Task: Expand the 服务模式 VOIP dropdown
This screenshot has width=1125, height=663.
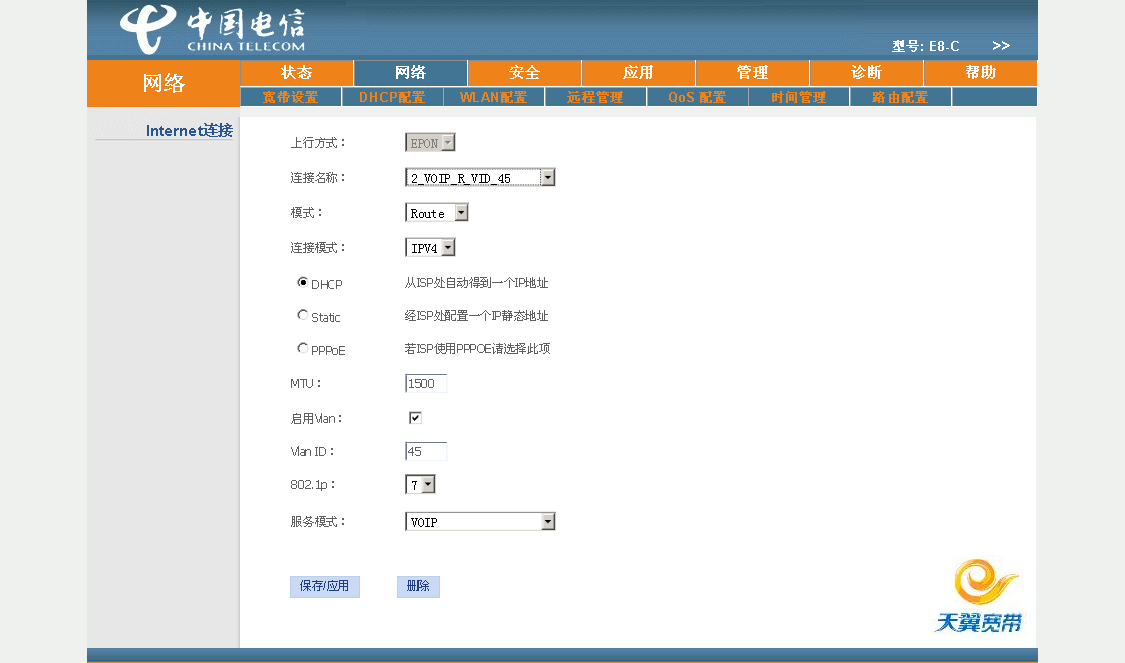Action: click(x=480, y=522)
